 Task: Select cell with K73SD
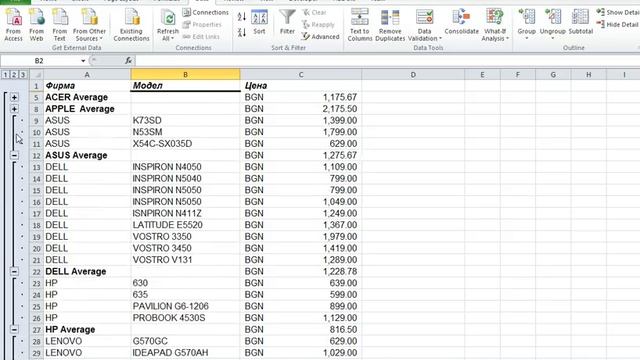185,120
